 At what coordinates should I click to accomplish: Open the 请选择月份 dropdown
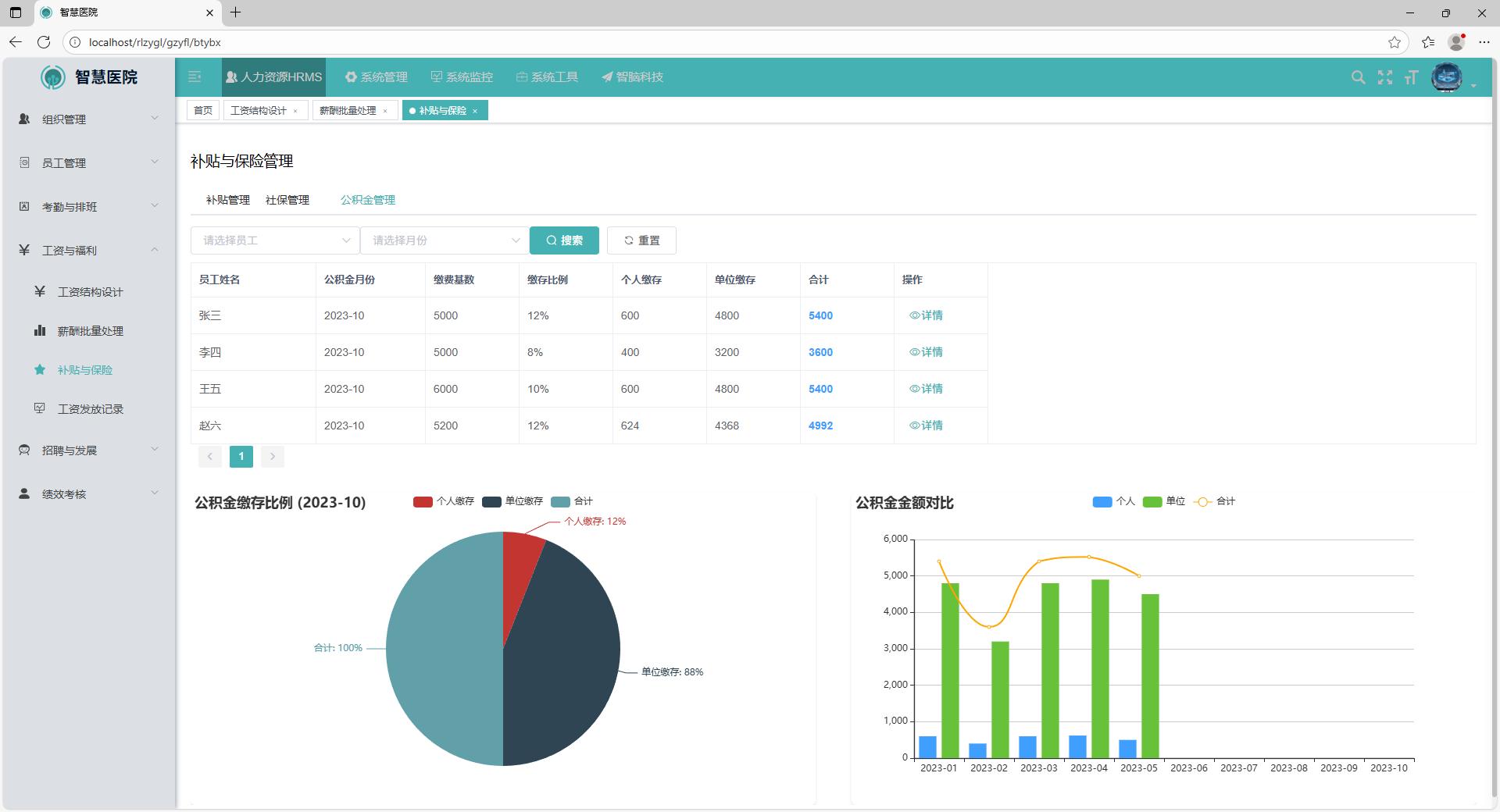(445, 240)
